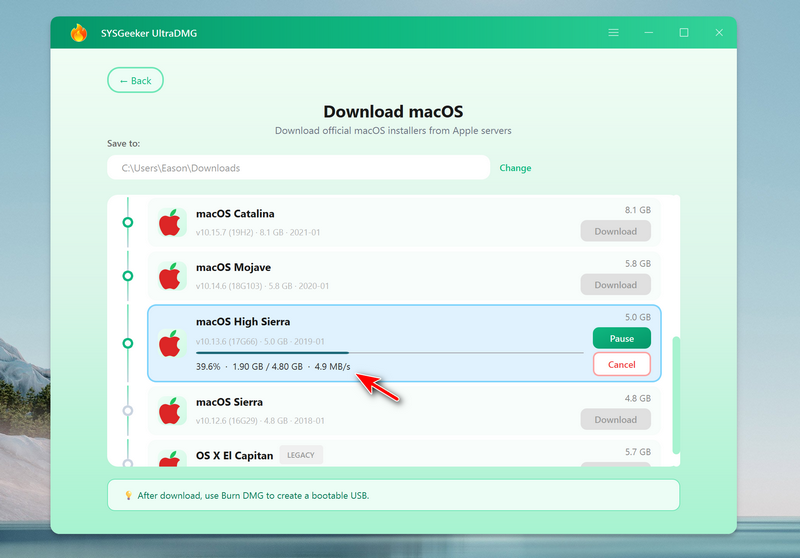The image size is (800, 558).
Task: Click the macOS Mojave apple icon
Action: [173, 276]
